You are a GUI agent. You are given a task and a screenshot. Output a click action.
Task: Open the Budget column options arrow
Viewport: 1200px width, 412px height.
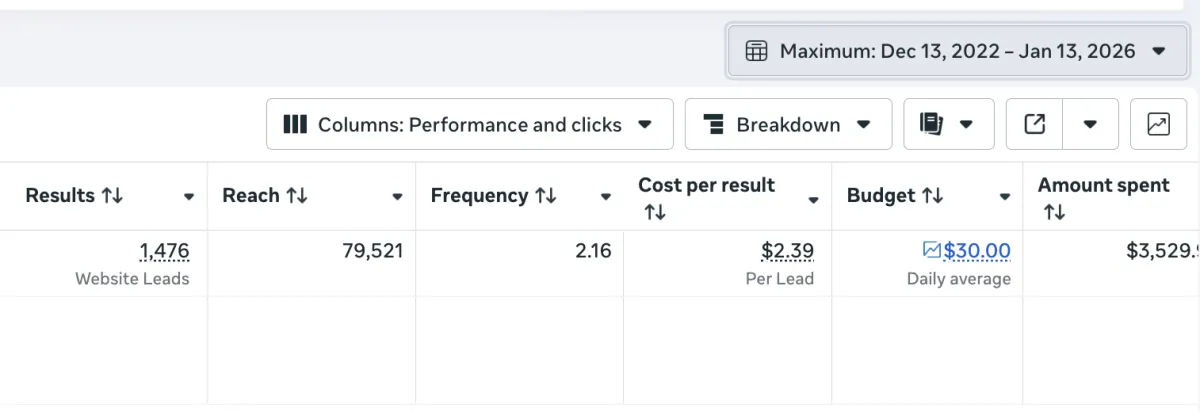1005,197
